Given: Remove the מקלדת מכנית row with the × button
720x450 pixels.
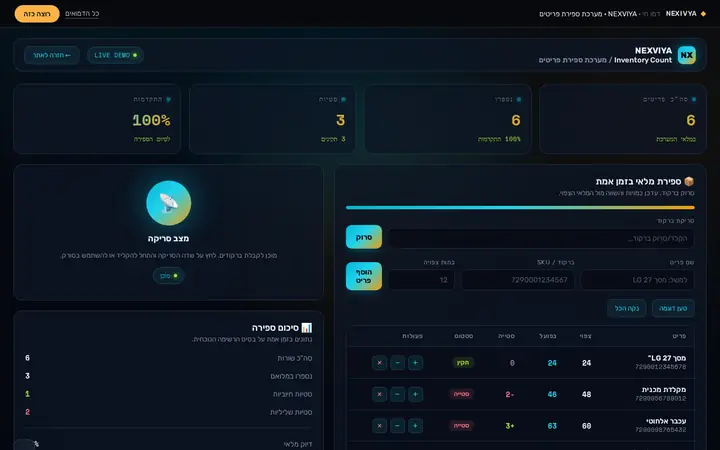Looking at the screenshot, I should (379, 394).
